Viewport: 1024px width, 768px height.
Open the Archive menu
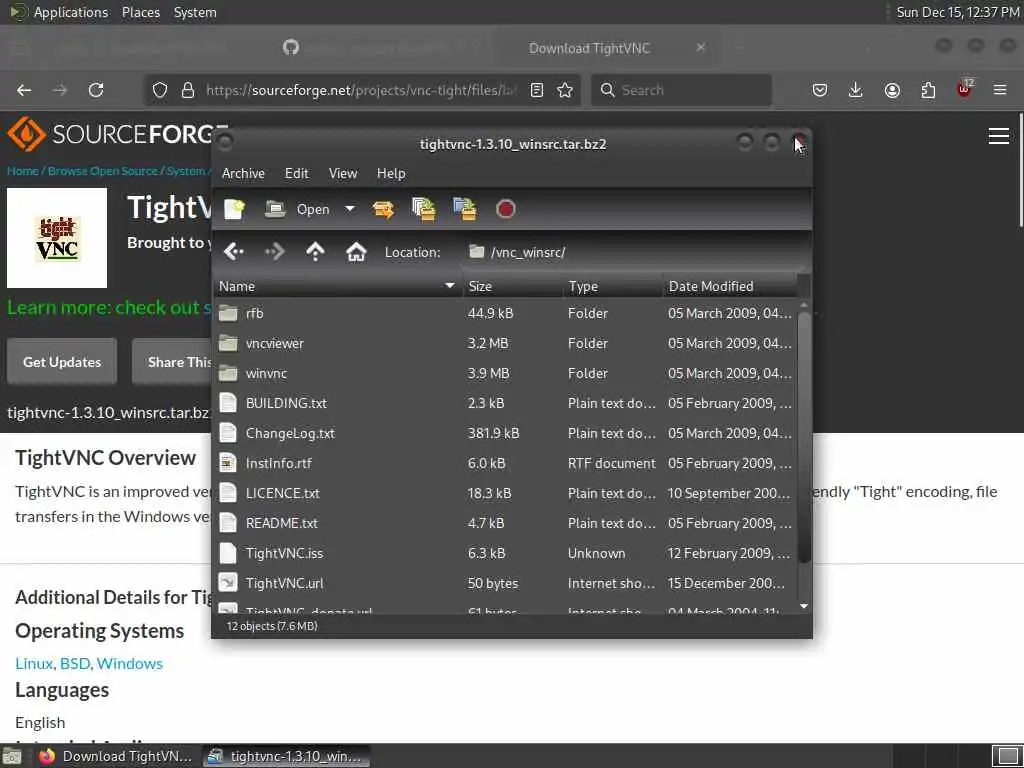click(243, 173)
